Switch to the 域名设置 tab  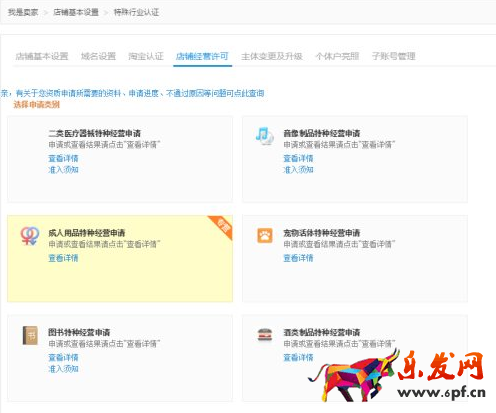98,56
